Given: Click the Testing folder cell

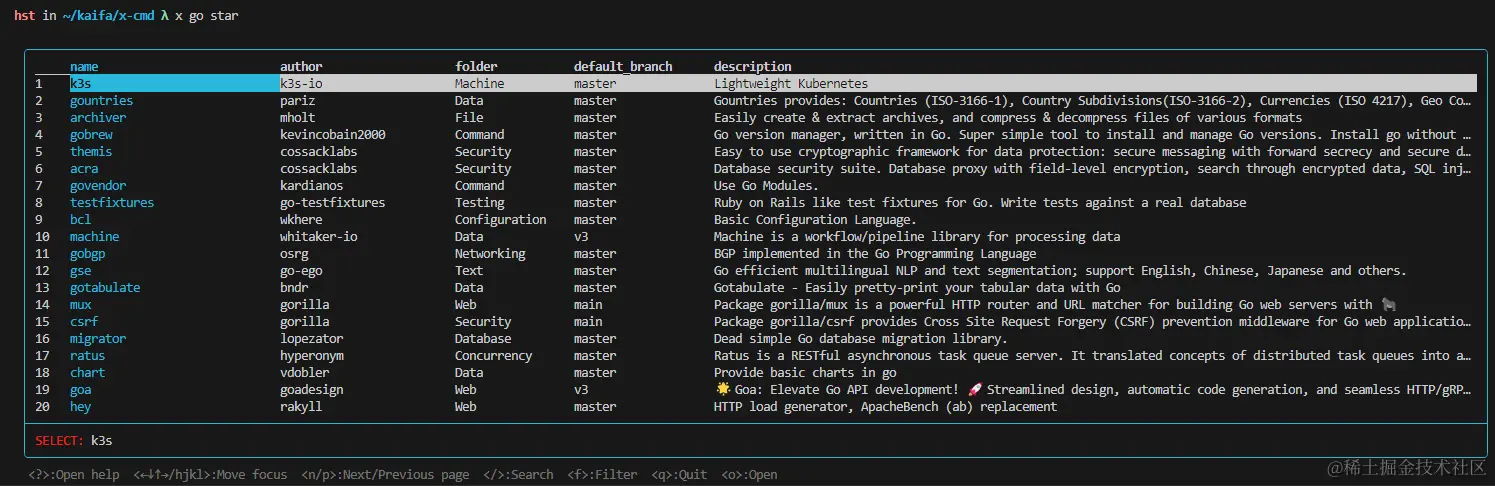Looking at the screenshot, I should [480, 203].
